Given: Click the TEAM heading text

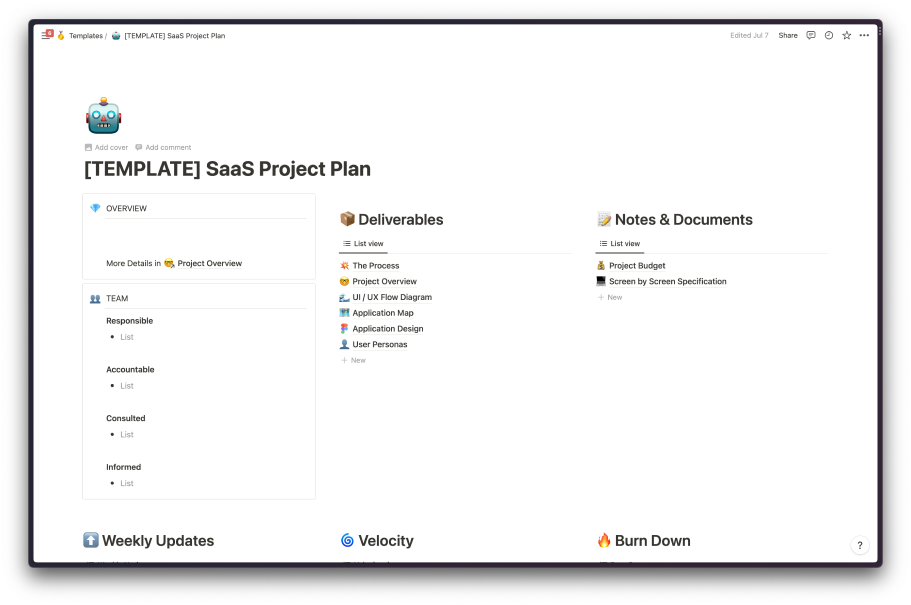Looking at the screenshot, I should click(x=117, y=298).
